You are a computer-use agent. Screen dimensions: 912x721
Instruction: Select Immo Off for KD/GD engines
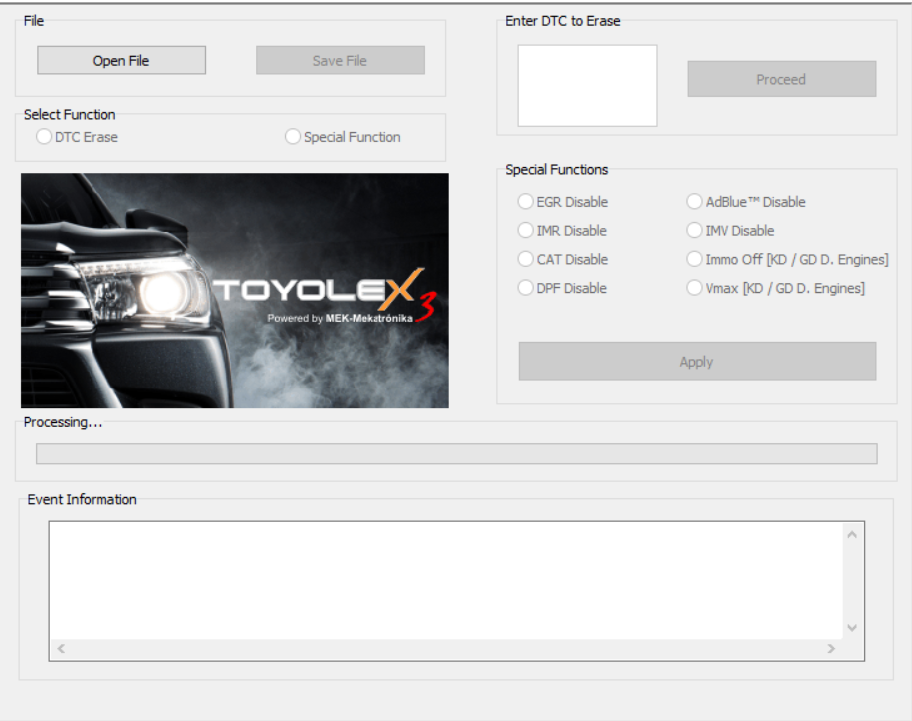(694, 259)
